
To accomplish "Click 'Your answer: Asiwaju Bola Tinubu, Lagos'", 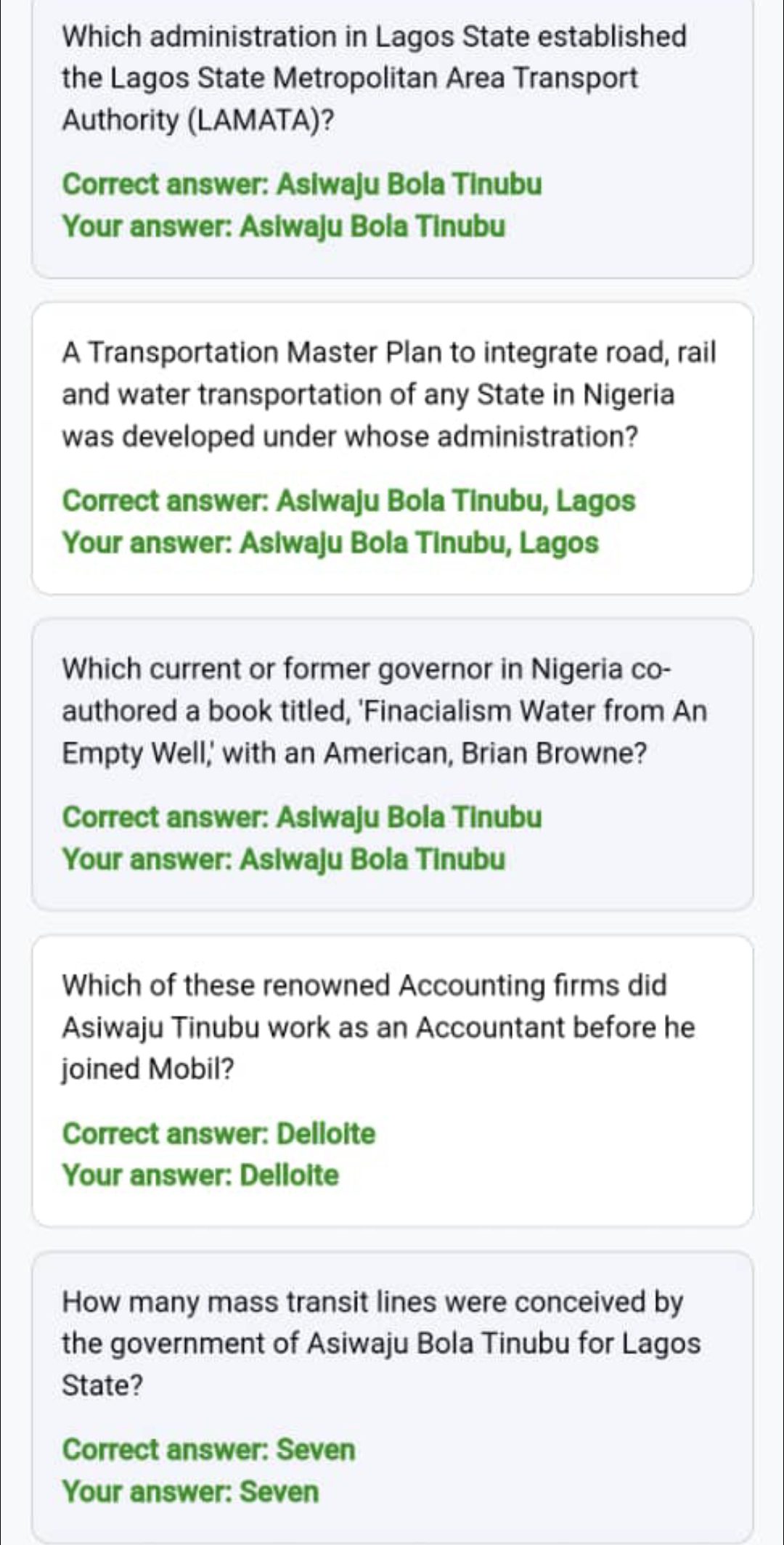I will tap(330, 543).
